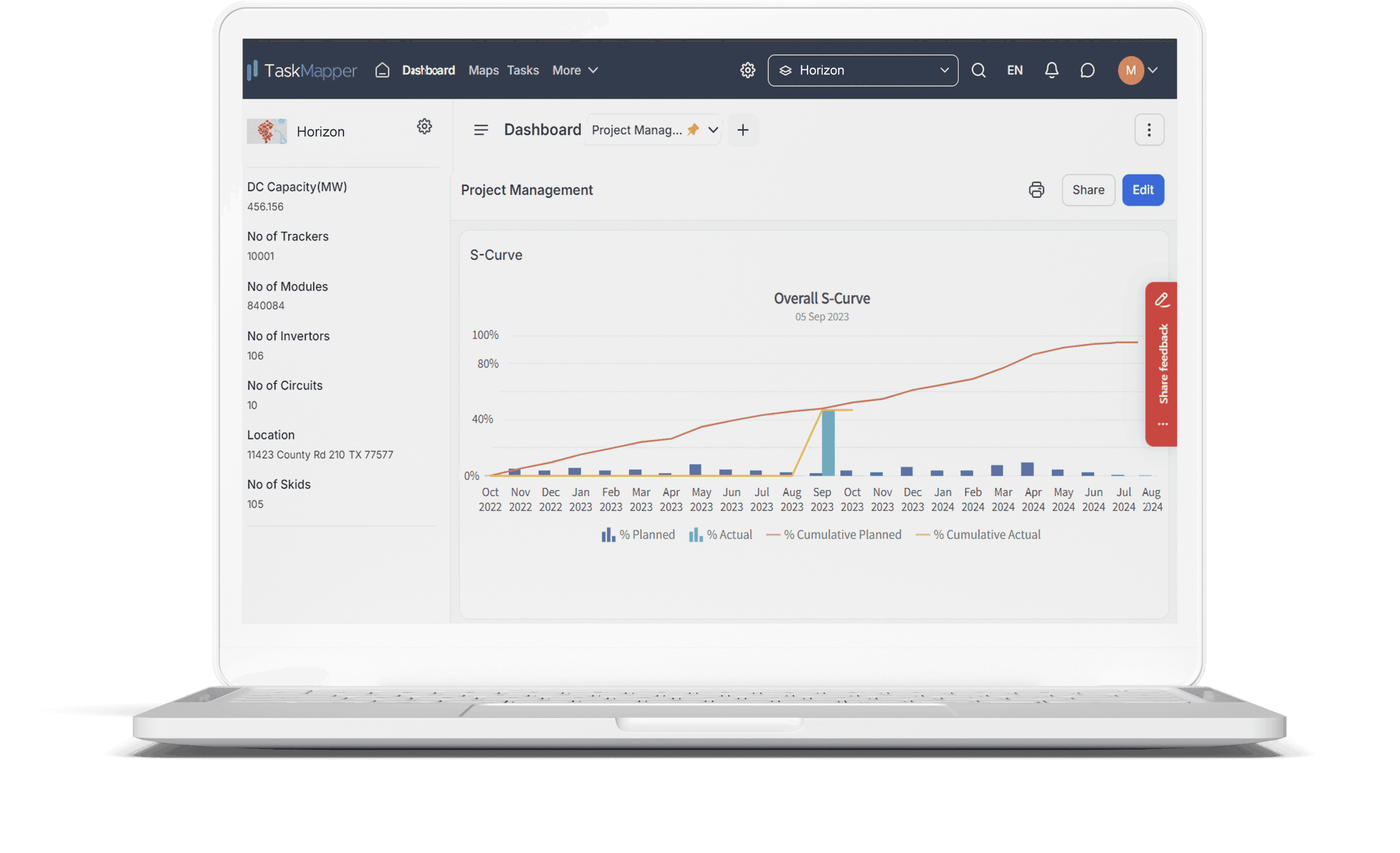This screenshot has height=853, width=1400.
Task: Toggle % Actual series in legend
Action: [x=720, y=535]
